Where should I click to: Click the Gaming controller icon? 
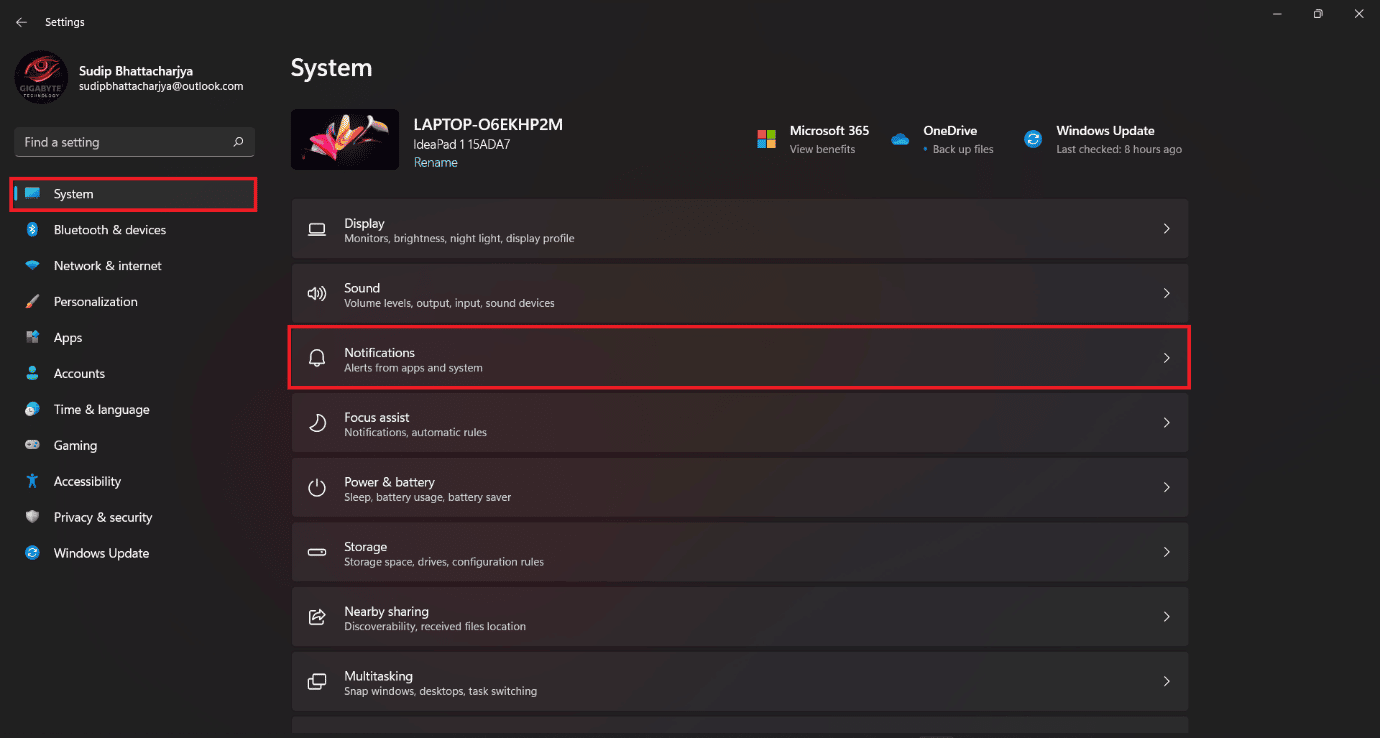[x=32, y=445]
